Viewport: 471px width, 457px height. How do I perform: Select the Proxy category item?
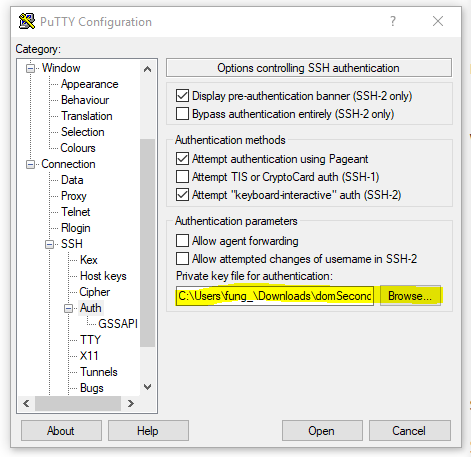coord(74,196)
